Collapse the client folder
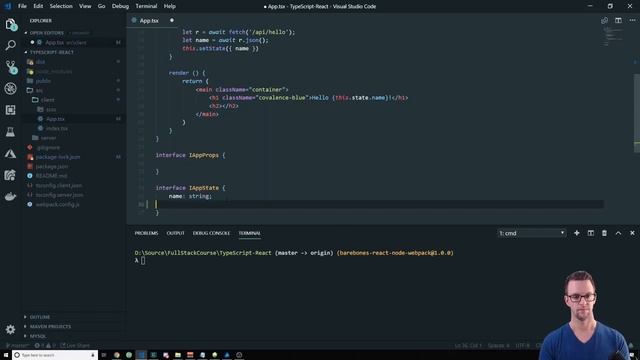The image size is (640, 360). (47, 100)
